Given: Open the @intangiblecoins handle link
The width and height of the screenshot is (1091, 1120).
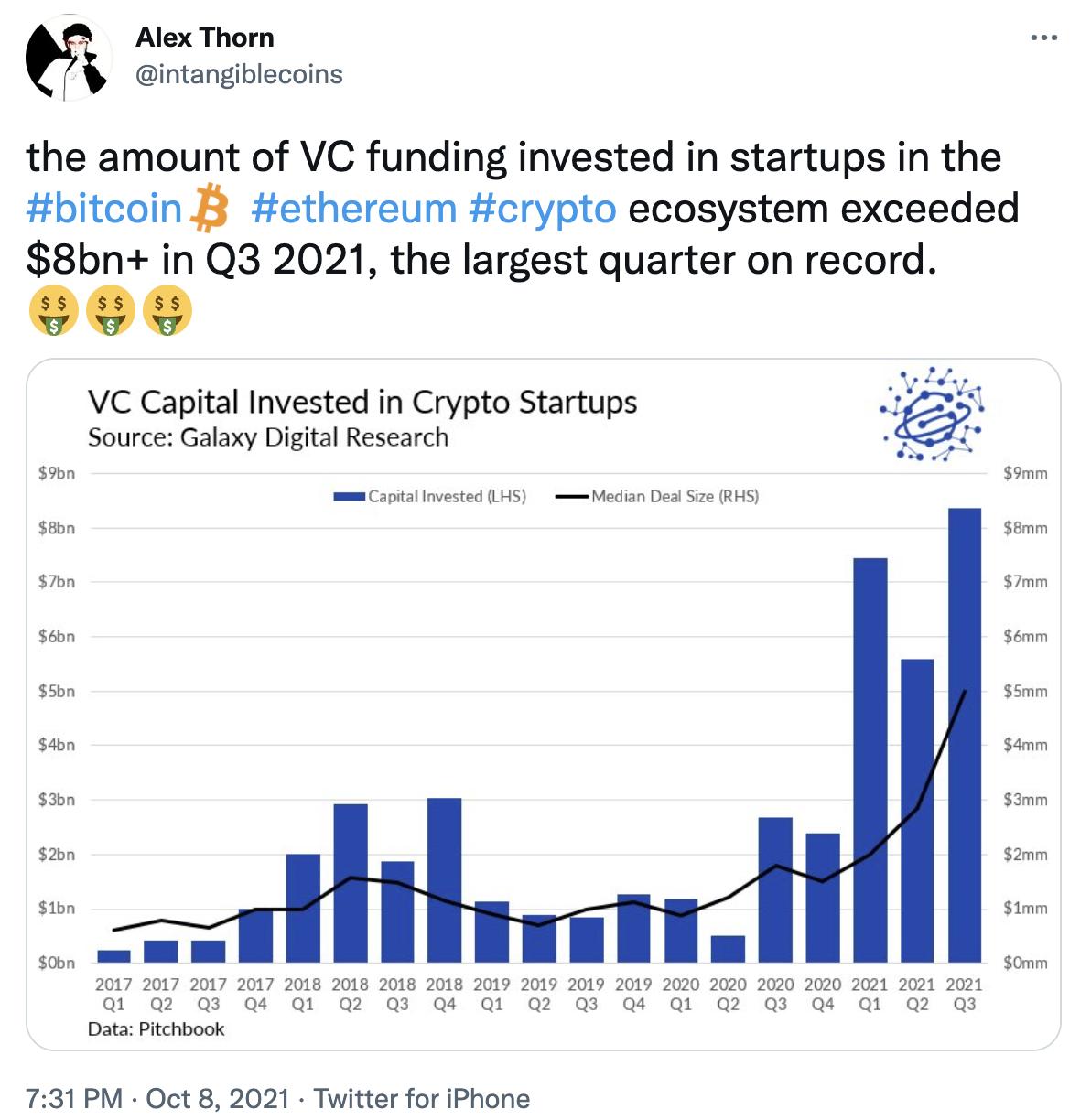Looking at the screenshot, I should [239, 74].
